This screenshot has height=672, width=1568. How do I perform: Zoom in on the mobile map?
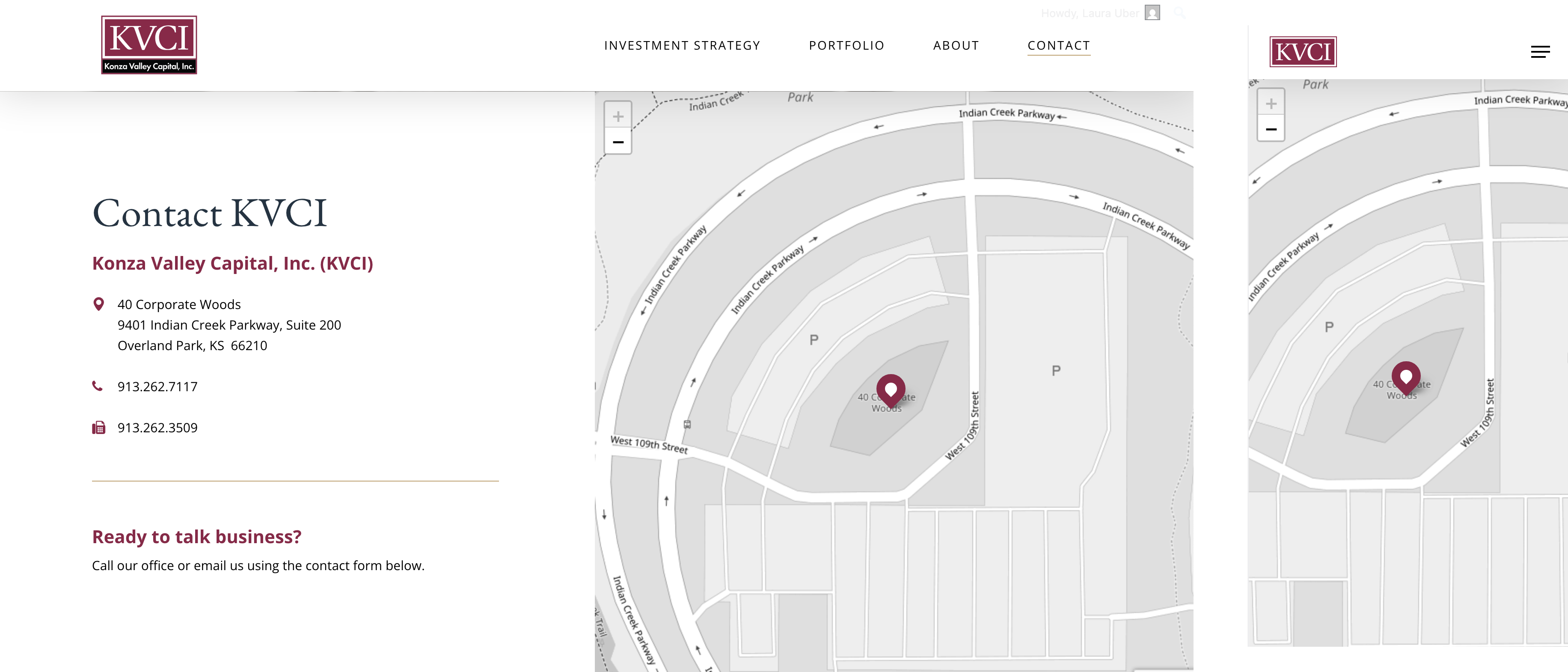[x=1271, y=104]
